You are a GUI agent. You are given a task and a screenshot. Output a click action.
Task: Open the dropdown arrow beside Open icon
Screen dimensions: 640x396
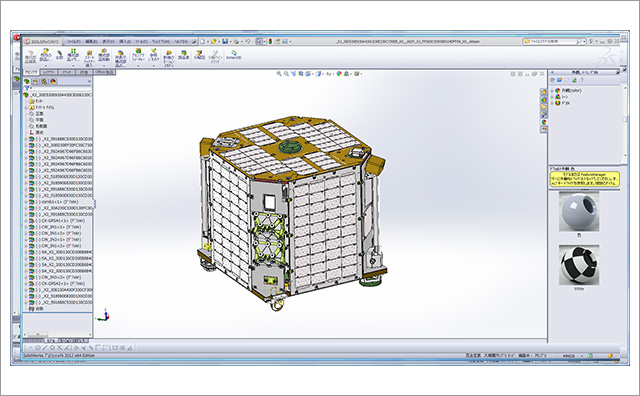(219, 41)
